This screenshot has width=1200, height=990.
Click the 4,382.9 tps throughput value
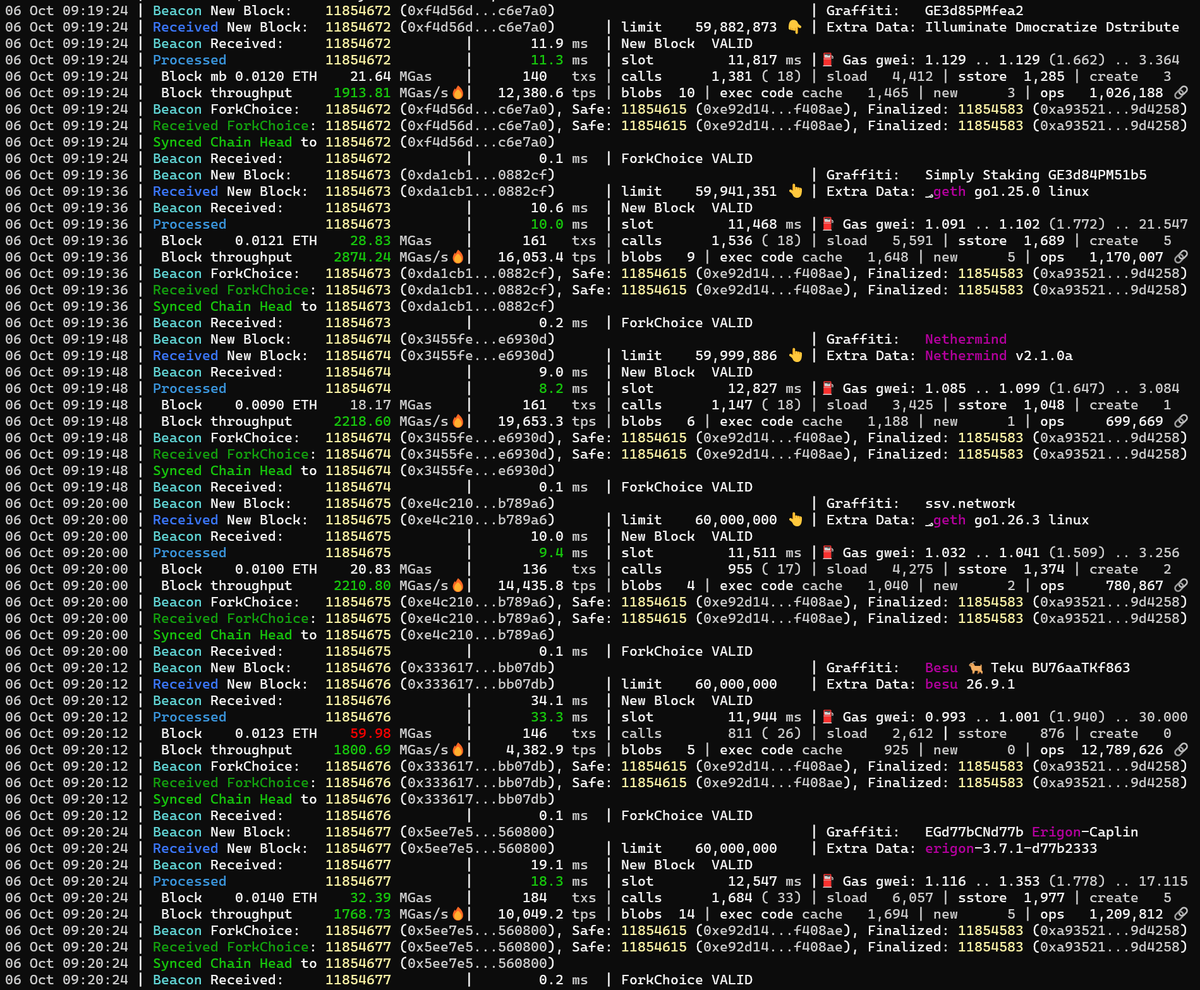tap(533, 750)
